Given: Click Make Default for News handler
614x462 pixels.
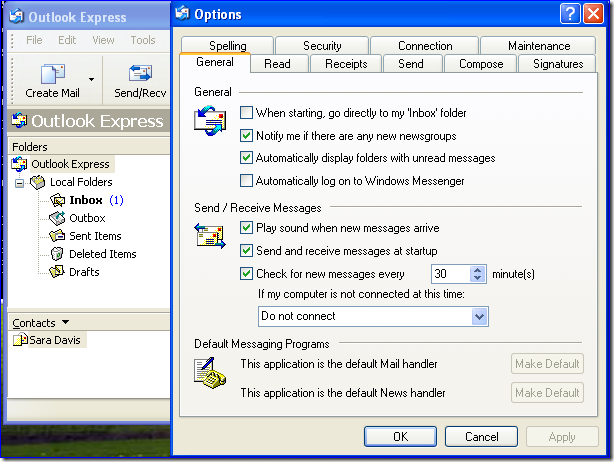Looking at the screenshot, I should pos(547,393).
